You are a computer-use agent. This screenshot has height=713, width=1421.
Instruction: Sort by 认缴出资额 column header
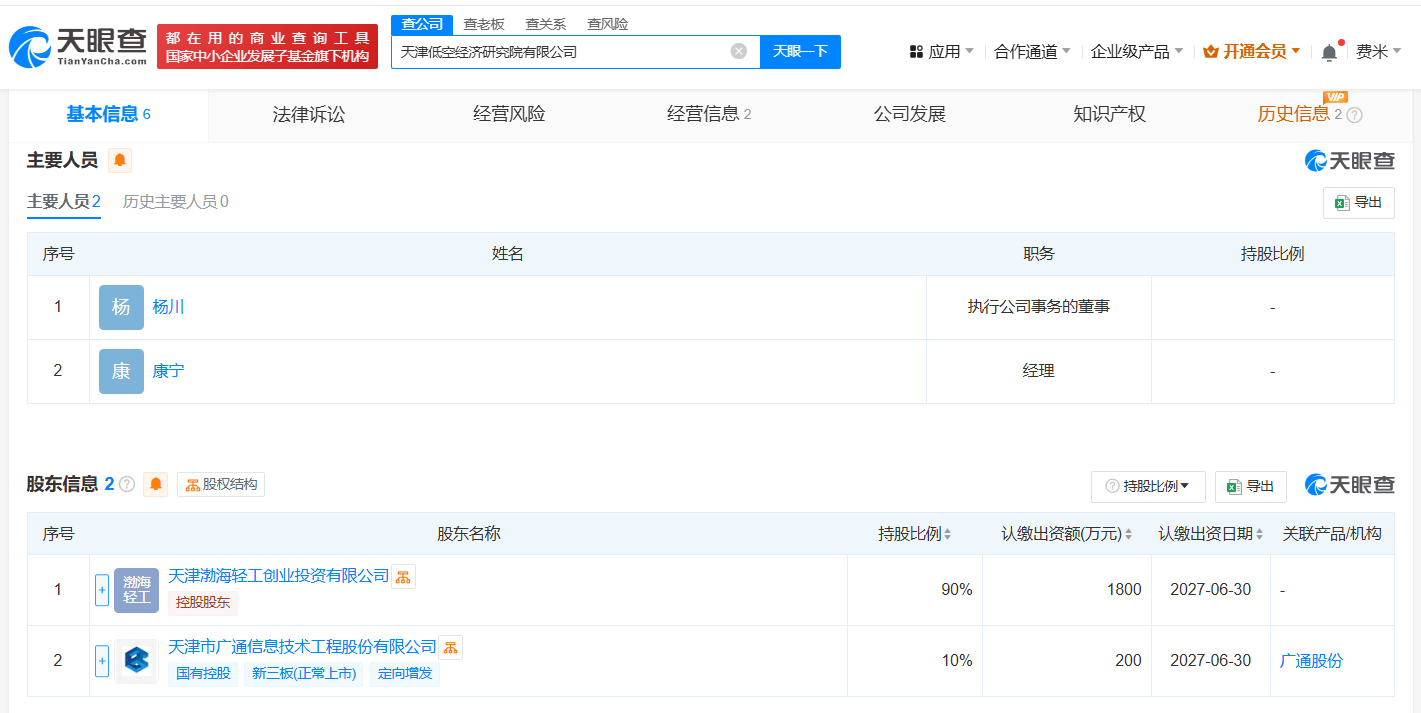coord(1066,534)
